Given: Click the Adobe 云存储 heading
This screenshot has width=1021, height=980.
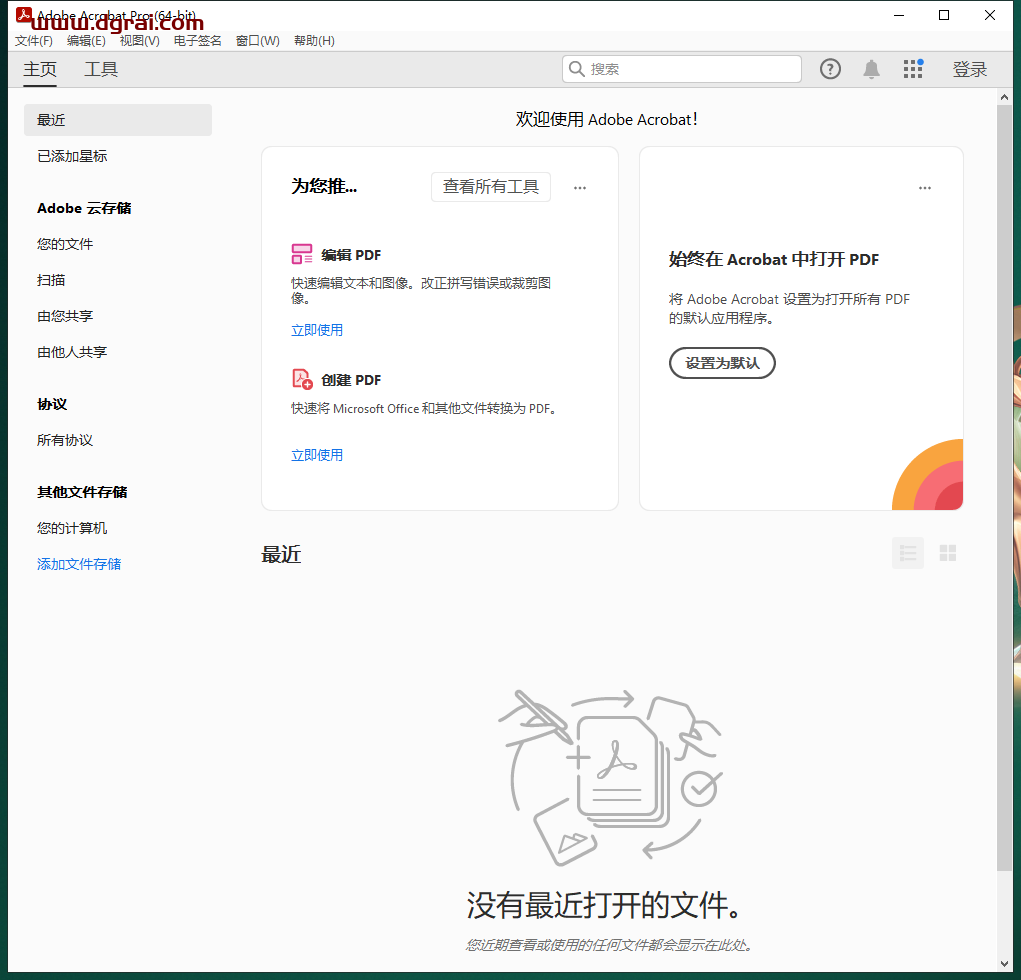Looking at the screenshot, I should [x=84, y=208].
